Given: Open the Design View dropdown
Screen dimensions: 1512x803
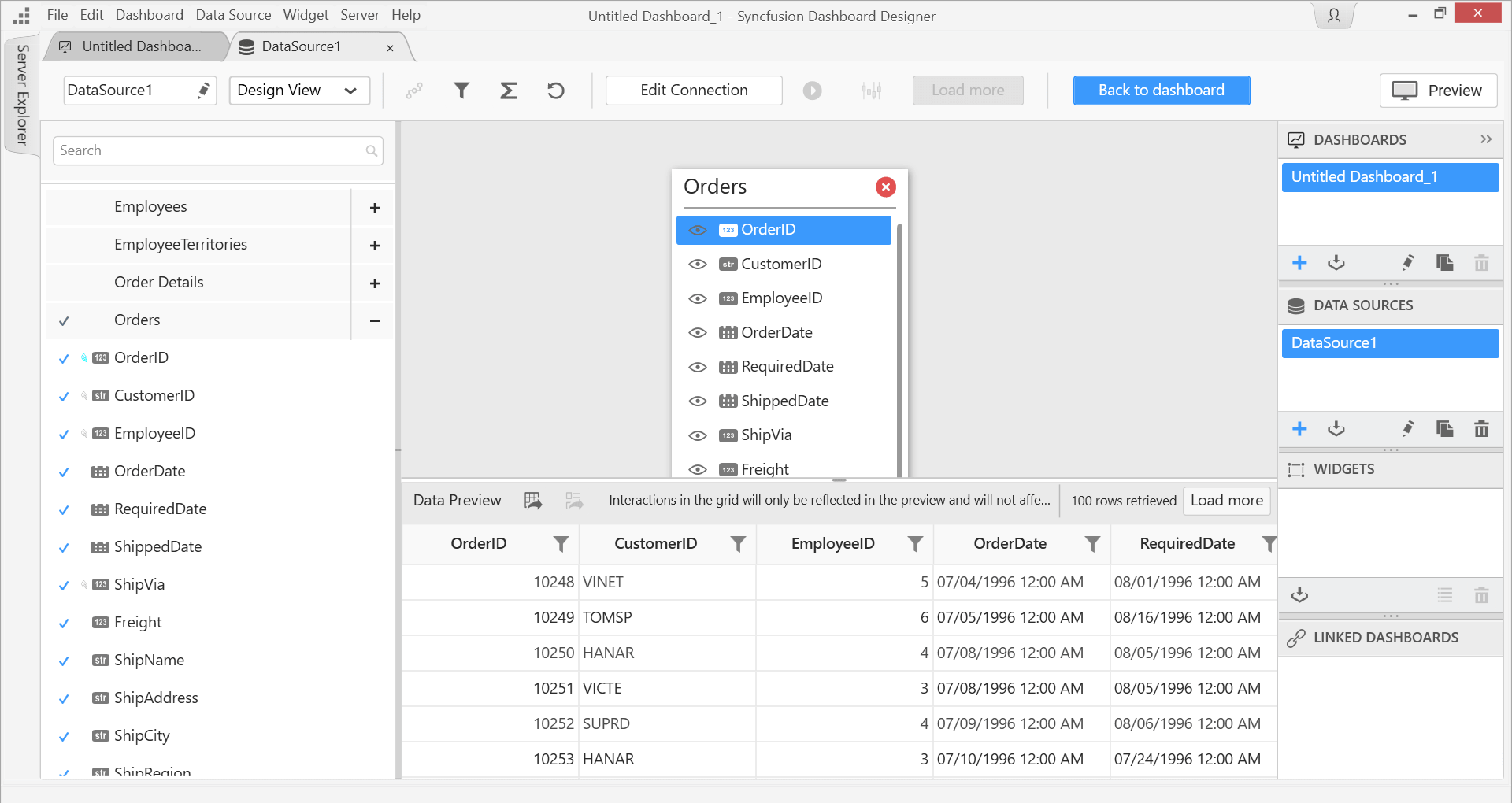Looking at the screenshot, I should pyautogui.click(x=299, y=91).
